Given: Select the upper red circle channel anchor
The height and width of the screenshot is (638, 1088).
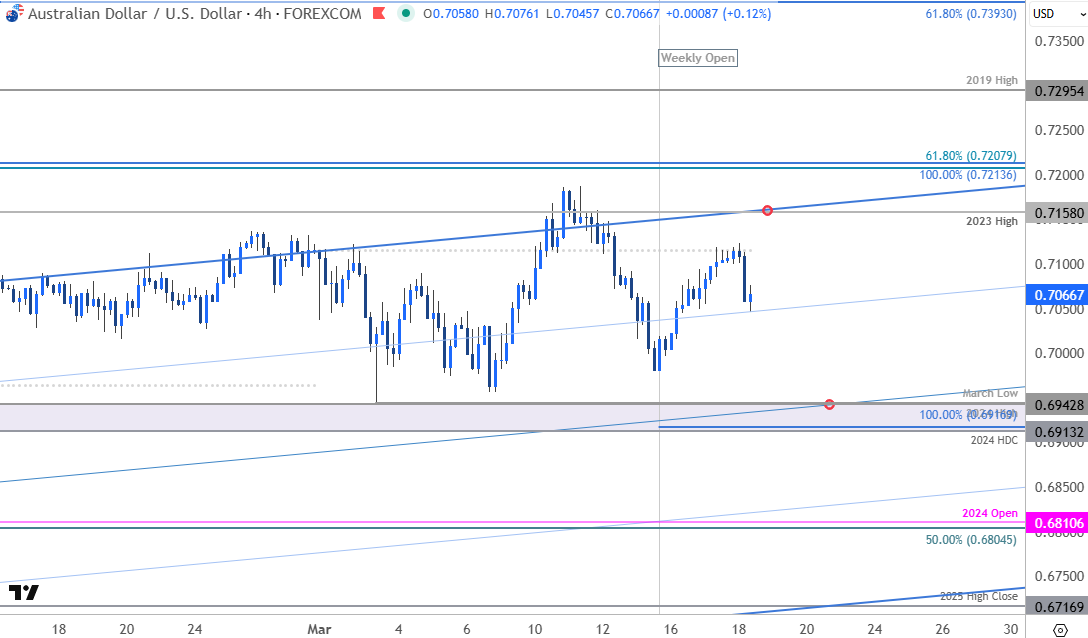Looking at the screenshot, I should pos(767,210).
